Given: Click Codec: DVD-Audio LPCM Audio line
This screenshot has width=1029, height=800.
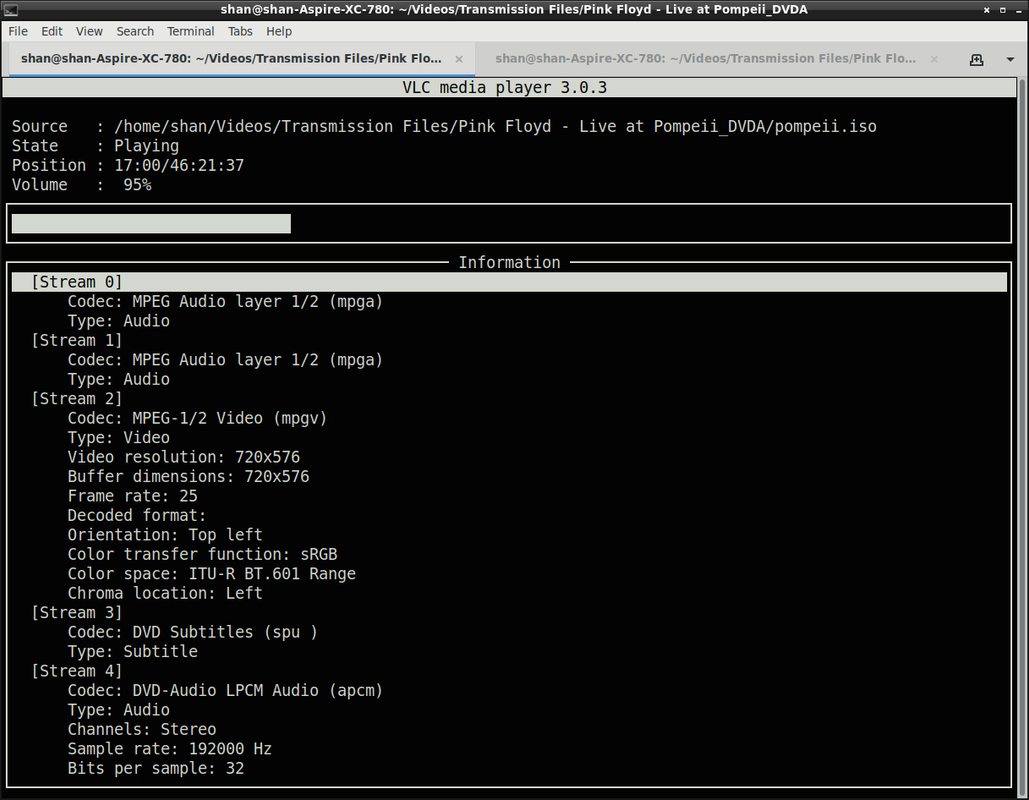Looking at the screenshot, I should click(225, 691).
